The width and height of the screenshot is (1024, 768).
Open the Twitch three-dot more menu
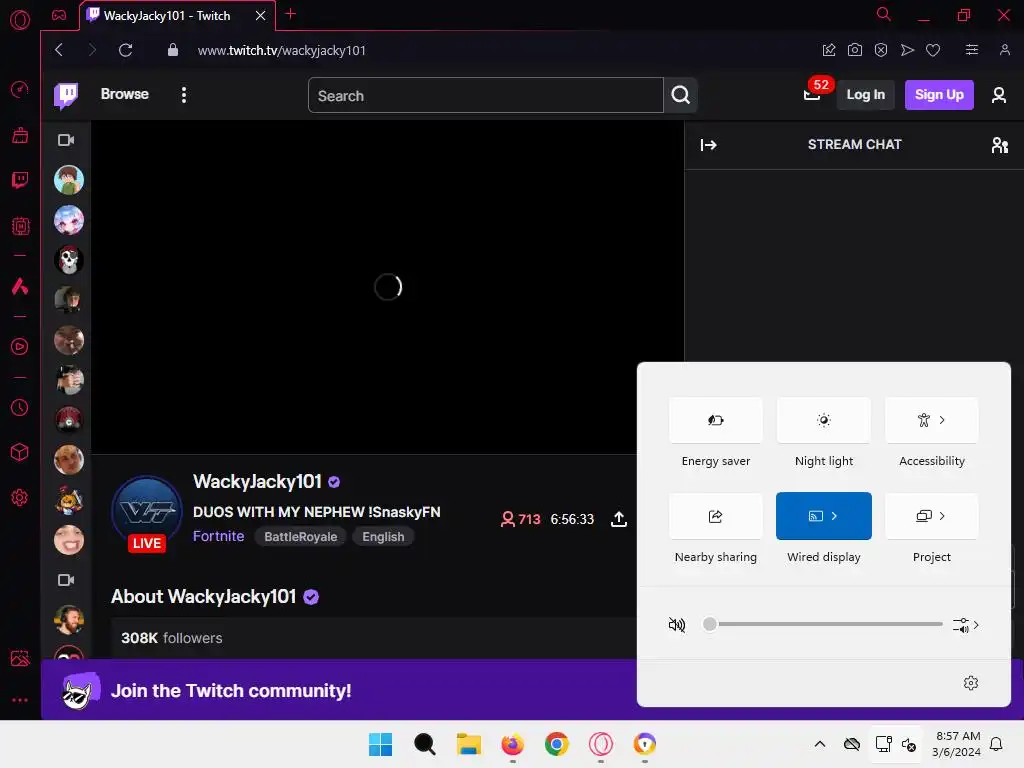184,95
